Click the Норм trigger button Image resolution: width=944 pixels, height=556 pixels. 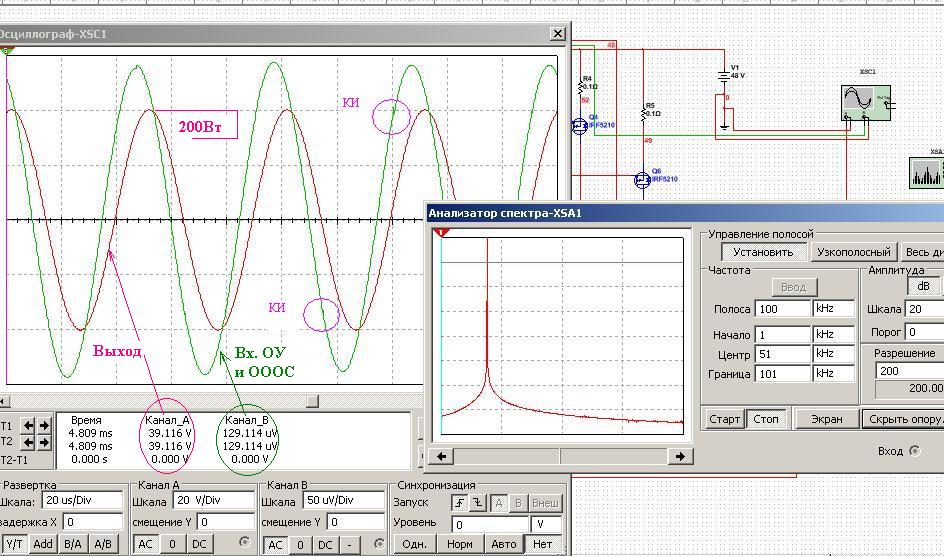tap(459, 544)
